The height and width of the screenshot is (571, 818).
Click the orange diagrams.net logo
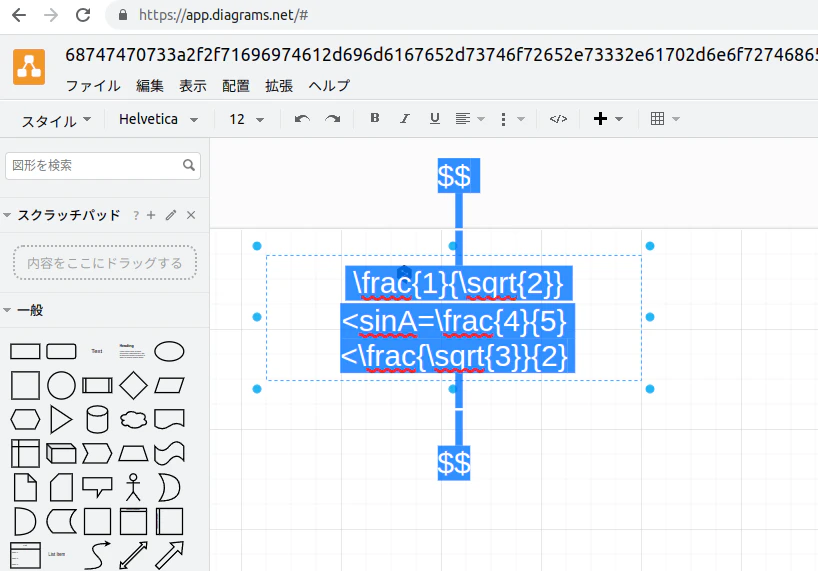29,67
